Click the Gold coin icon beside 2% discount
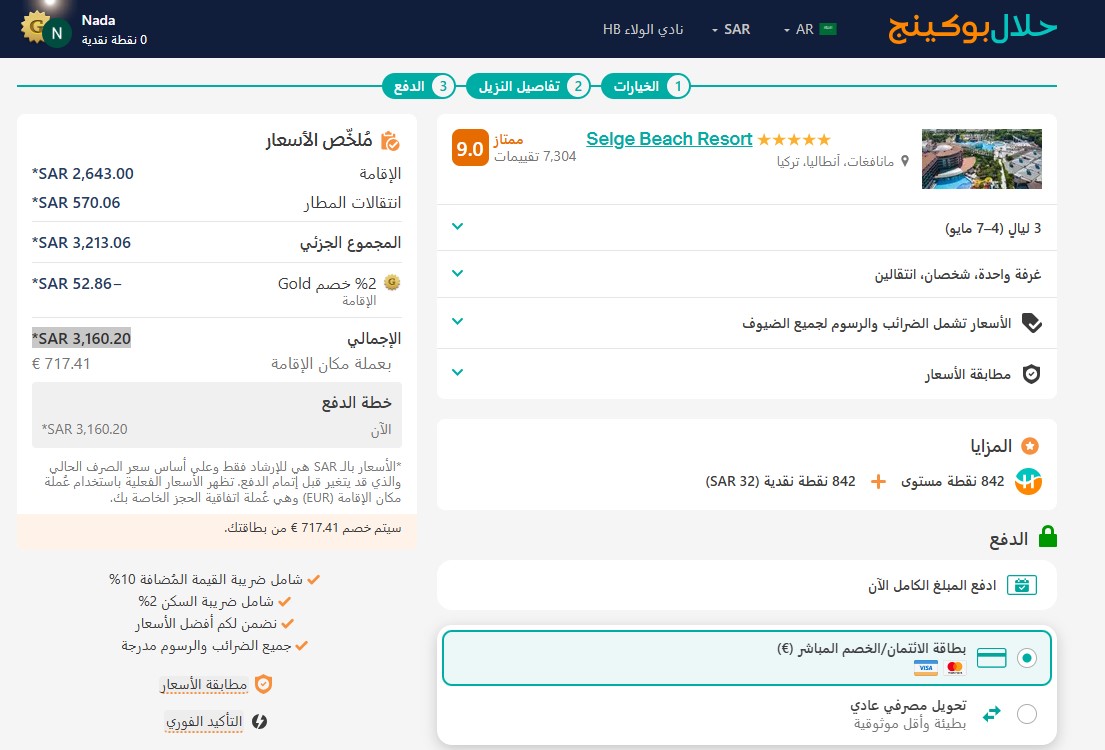 pos(392,283)
